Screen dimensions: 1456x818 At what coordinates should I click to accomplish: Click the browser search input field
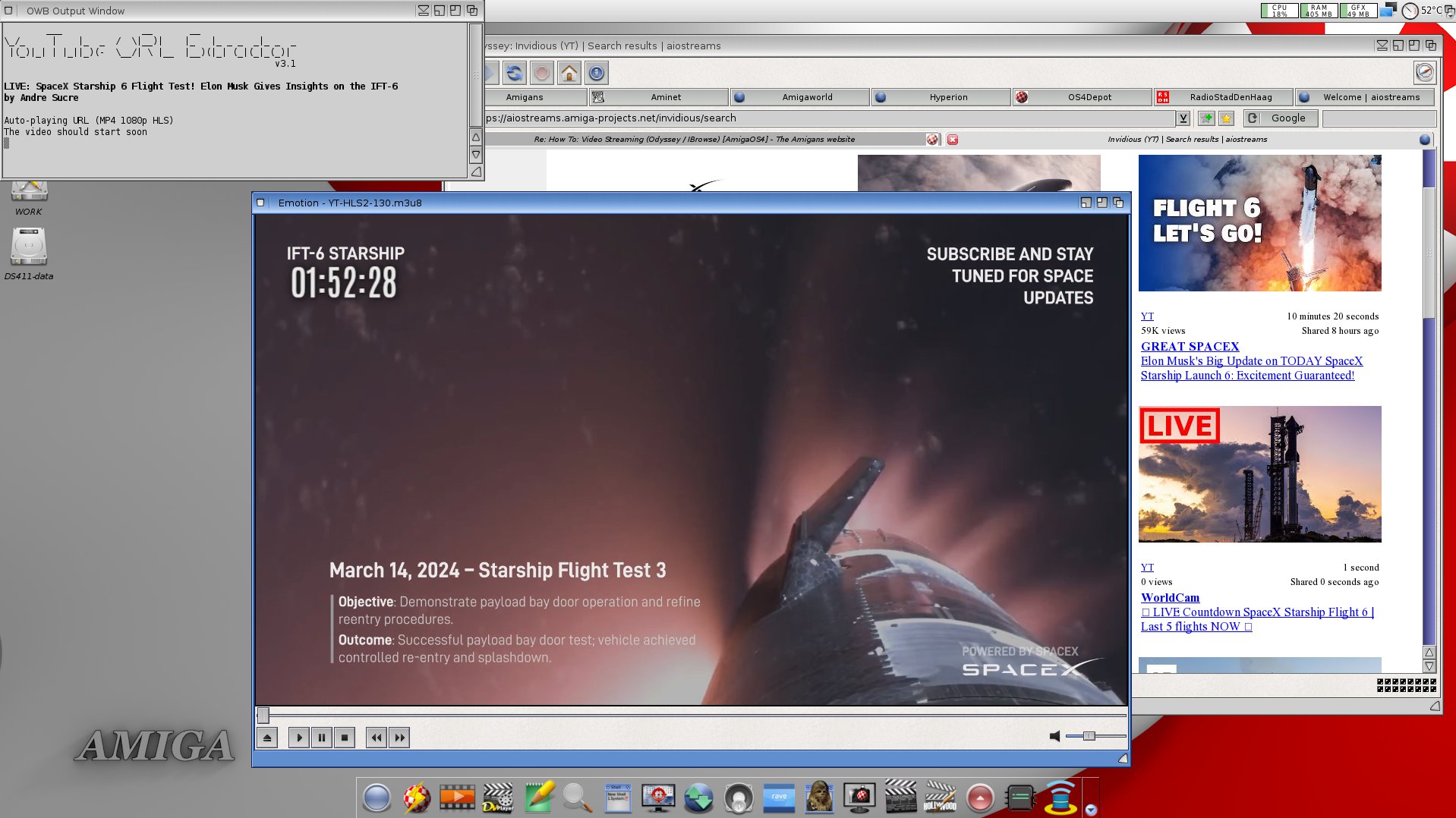[x=1379, y=118]
